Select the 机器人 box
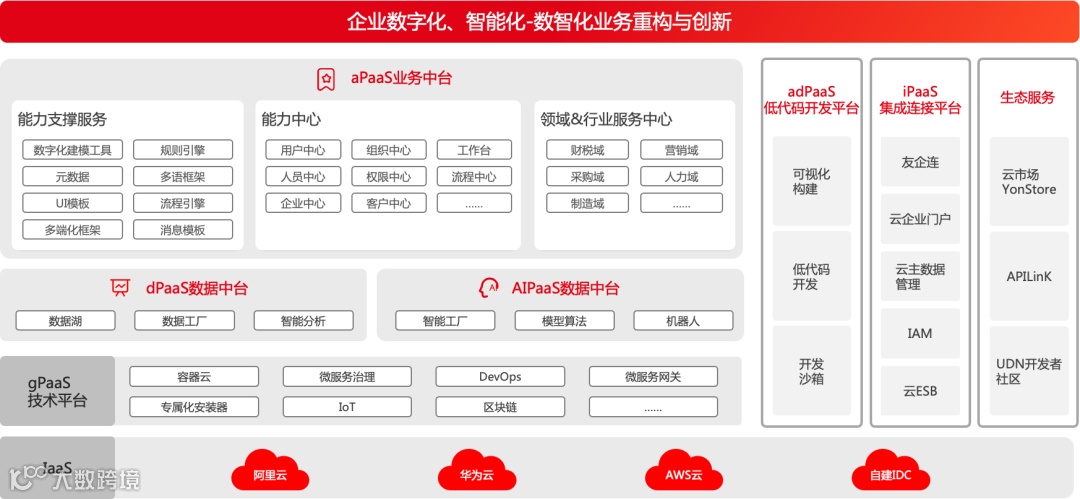Screen dimensions: 1080x499 point(683,320)
